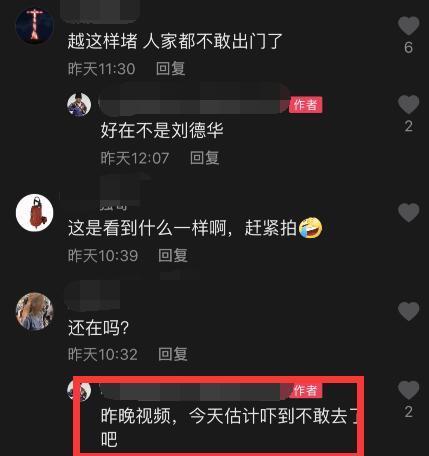The width and height of the screenshot is (429, 456).
Task: Select comment text 越这样堵 人家都不敢出门了
Action: pos(175,41)
